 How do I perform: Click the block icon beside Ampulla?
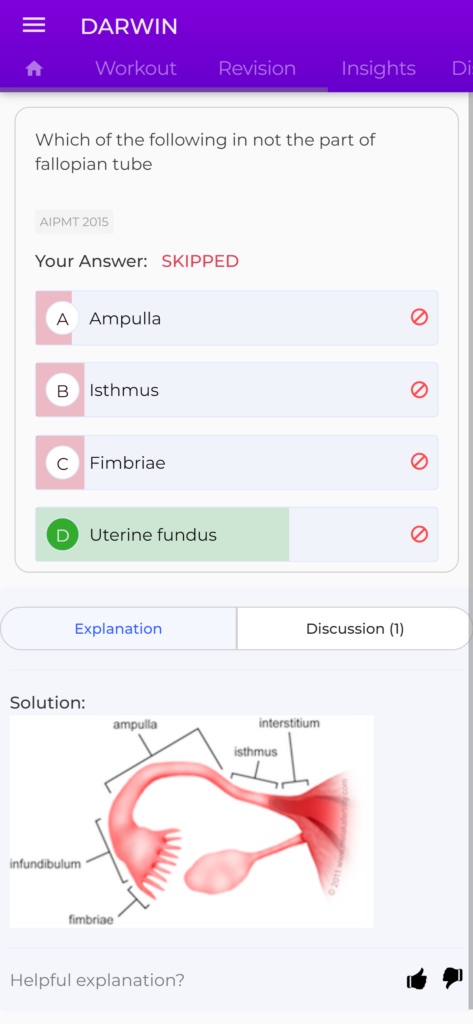419,317
